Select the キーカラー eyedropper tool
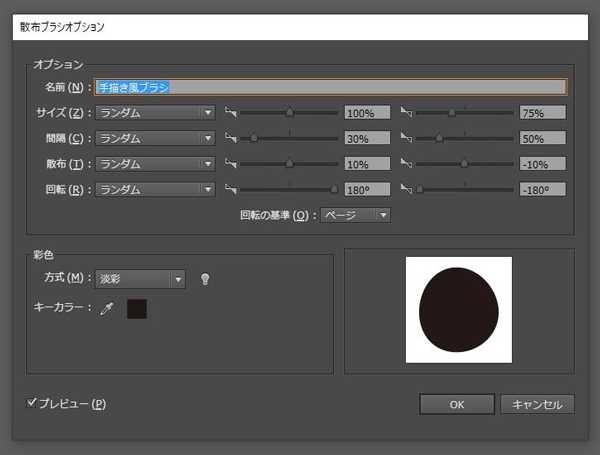 pyautogui.click(x=107, y=309)
